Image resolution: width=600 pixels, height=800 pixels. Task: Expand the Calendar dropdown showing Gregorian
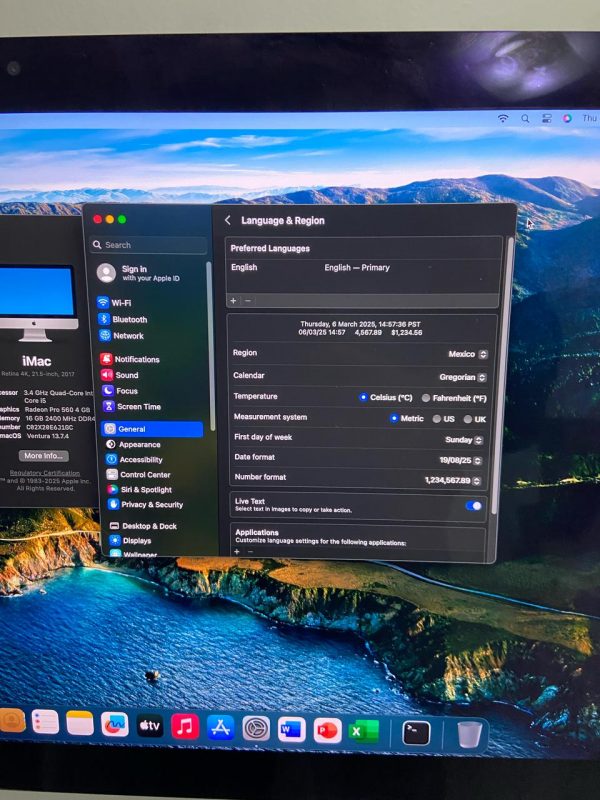tap(462, 377)
